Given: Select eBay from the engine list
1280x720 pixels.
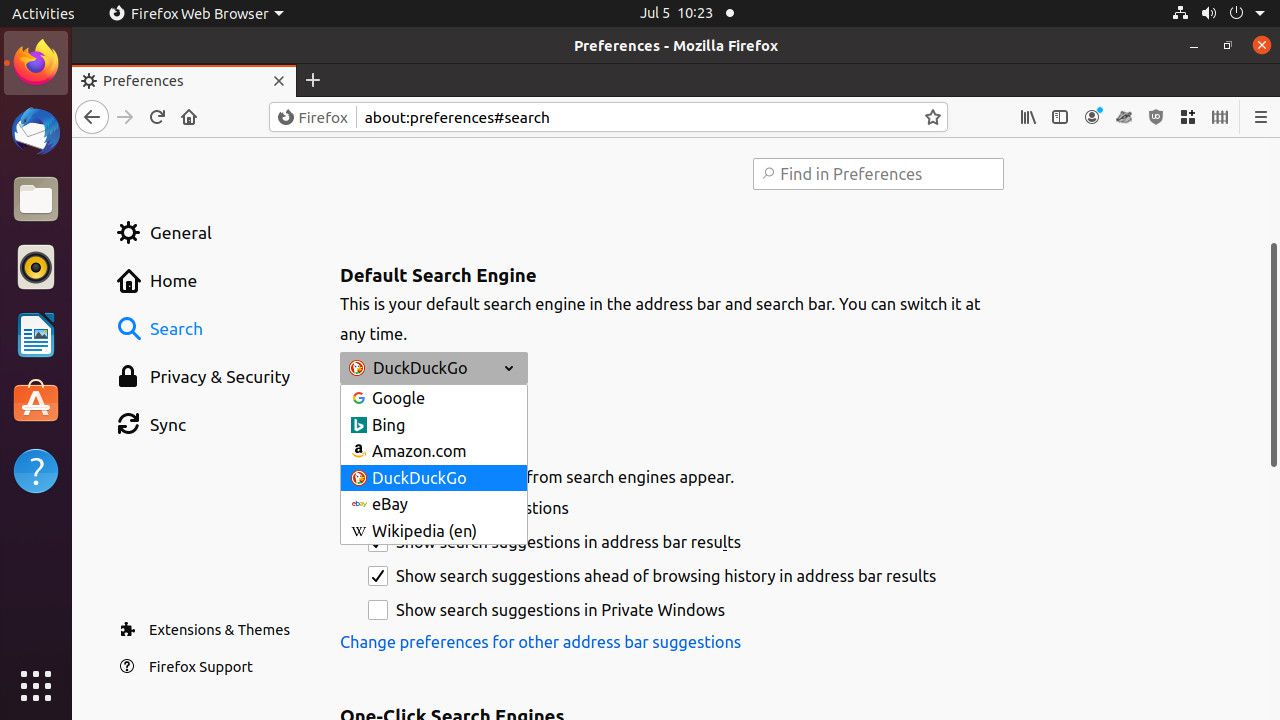Looking at the screenshot, I should tap(434, 504).
